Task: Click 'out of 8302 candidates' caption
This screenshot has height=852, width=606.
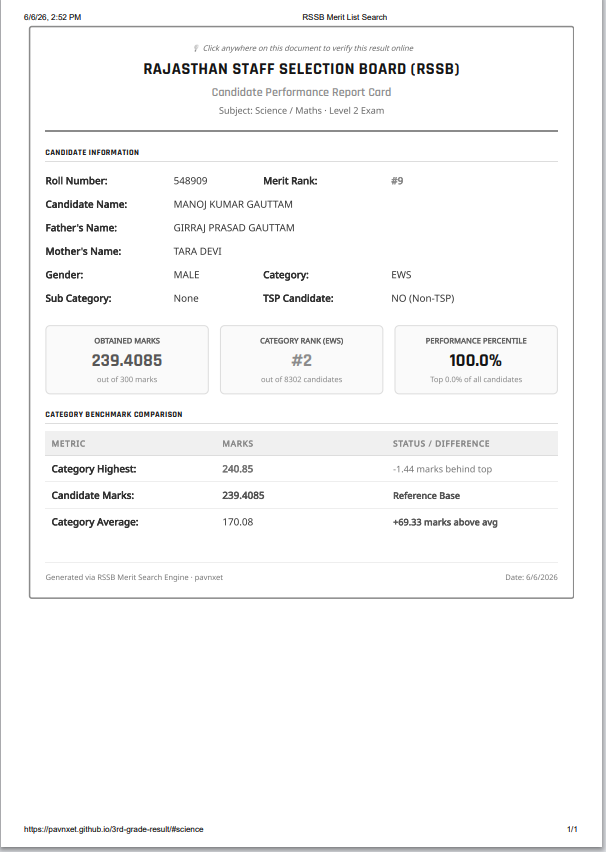Action: [302, 379]
